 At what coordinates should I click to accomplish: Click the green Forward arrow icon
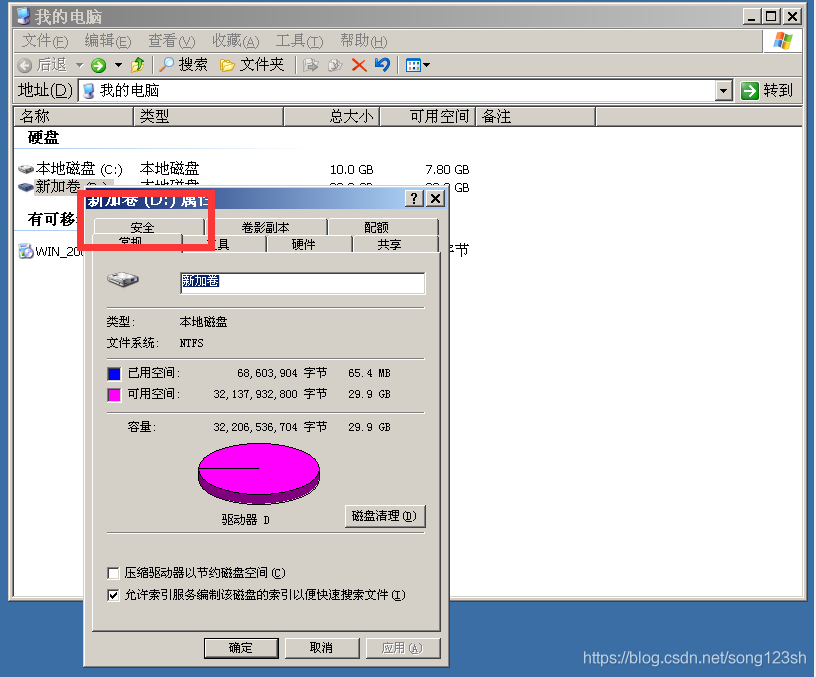coord(98,66)
